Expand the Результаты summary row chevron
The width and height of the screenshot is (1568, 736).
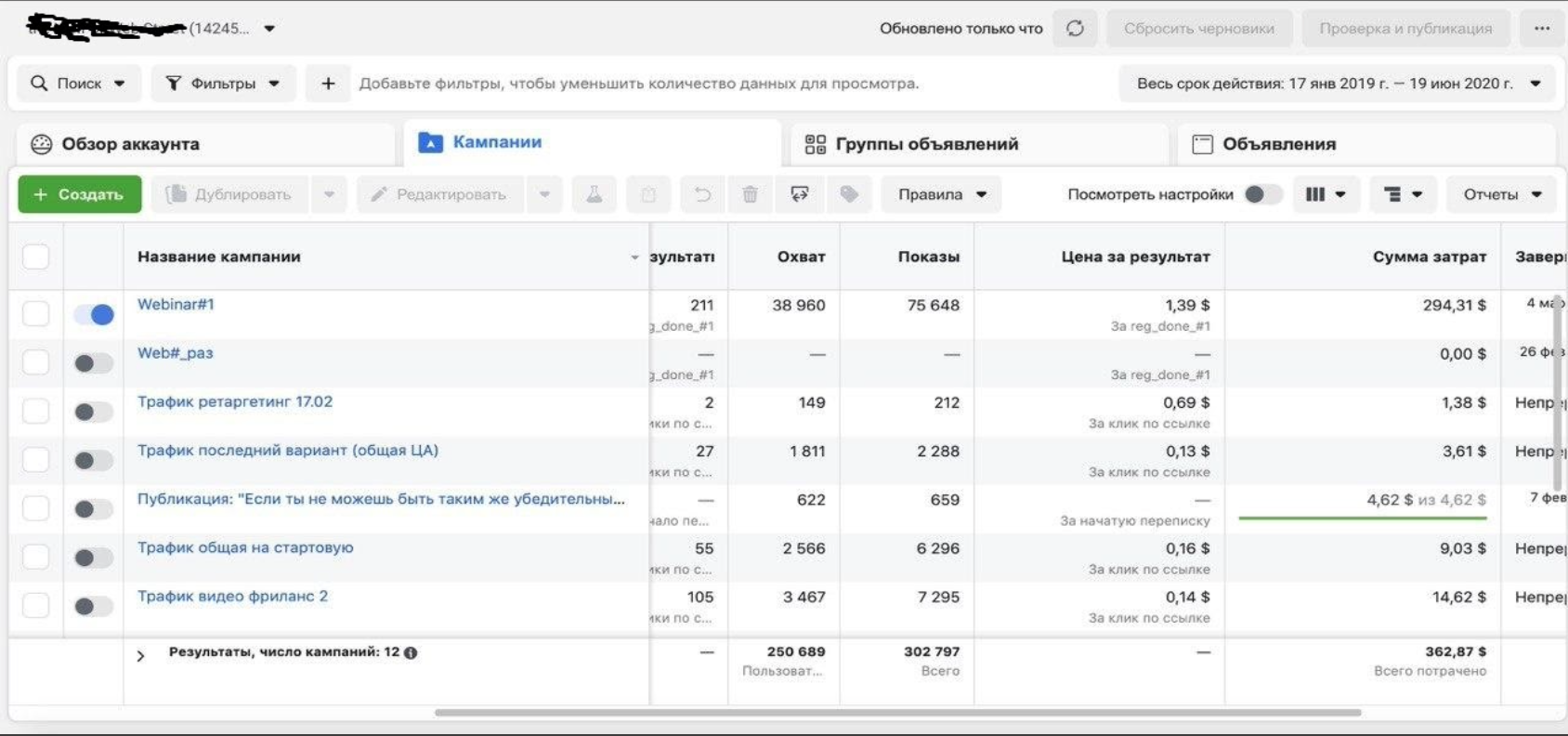tap(140, 656)
